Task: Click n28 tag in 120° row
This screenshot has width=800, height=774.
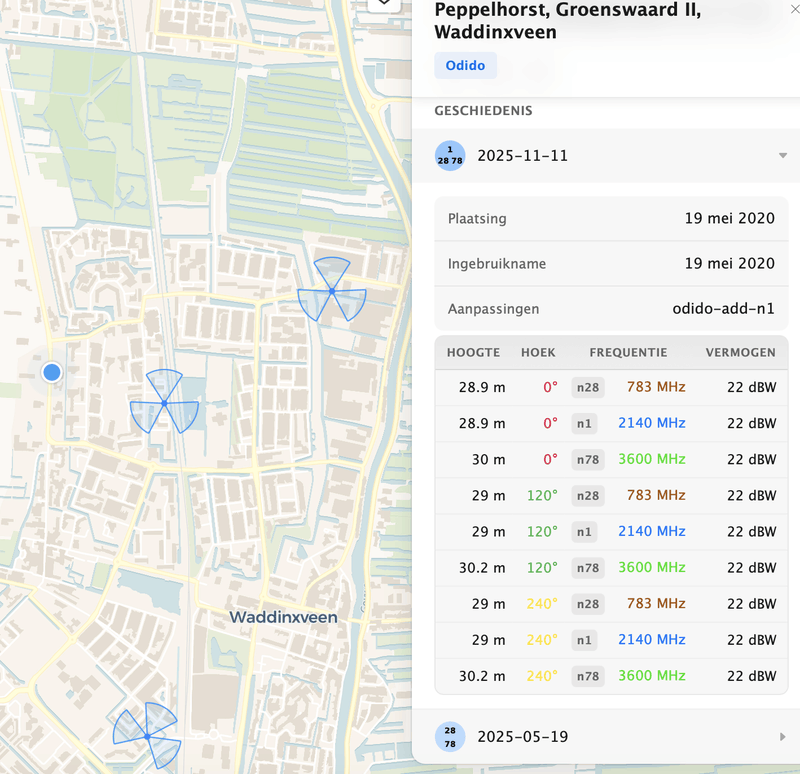Action: [588, 495]
